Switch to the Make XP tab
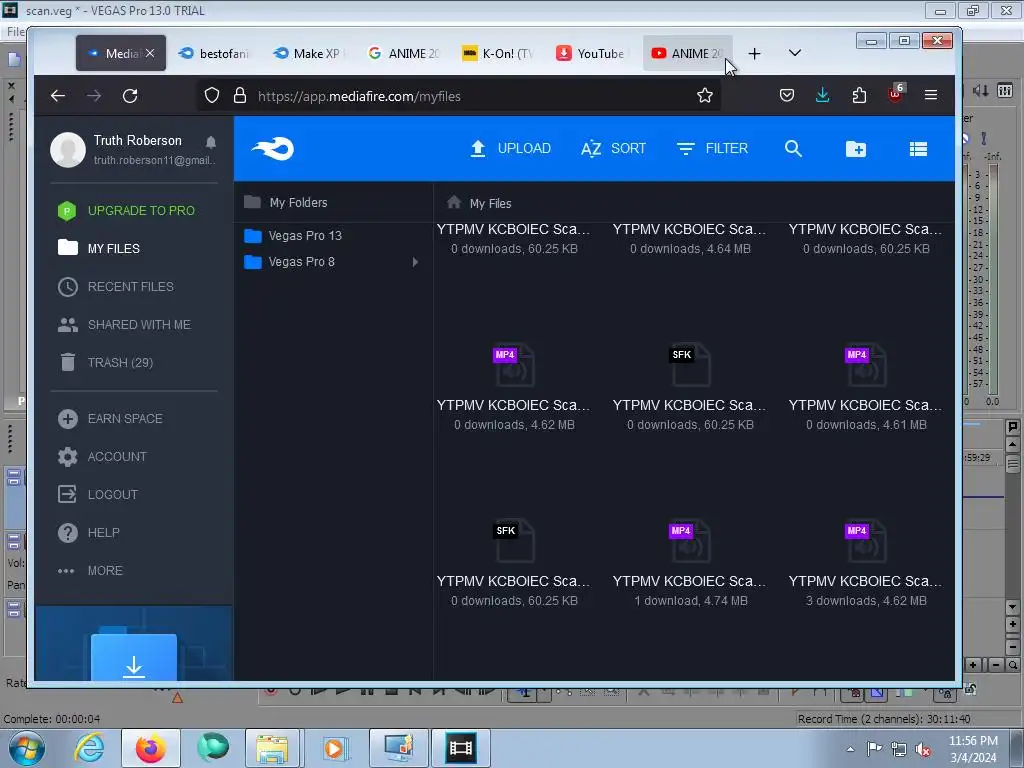This screenshot has height=768, width=1024. [309, 54]
